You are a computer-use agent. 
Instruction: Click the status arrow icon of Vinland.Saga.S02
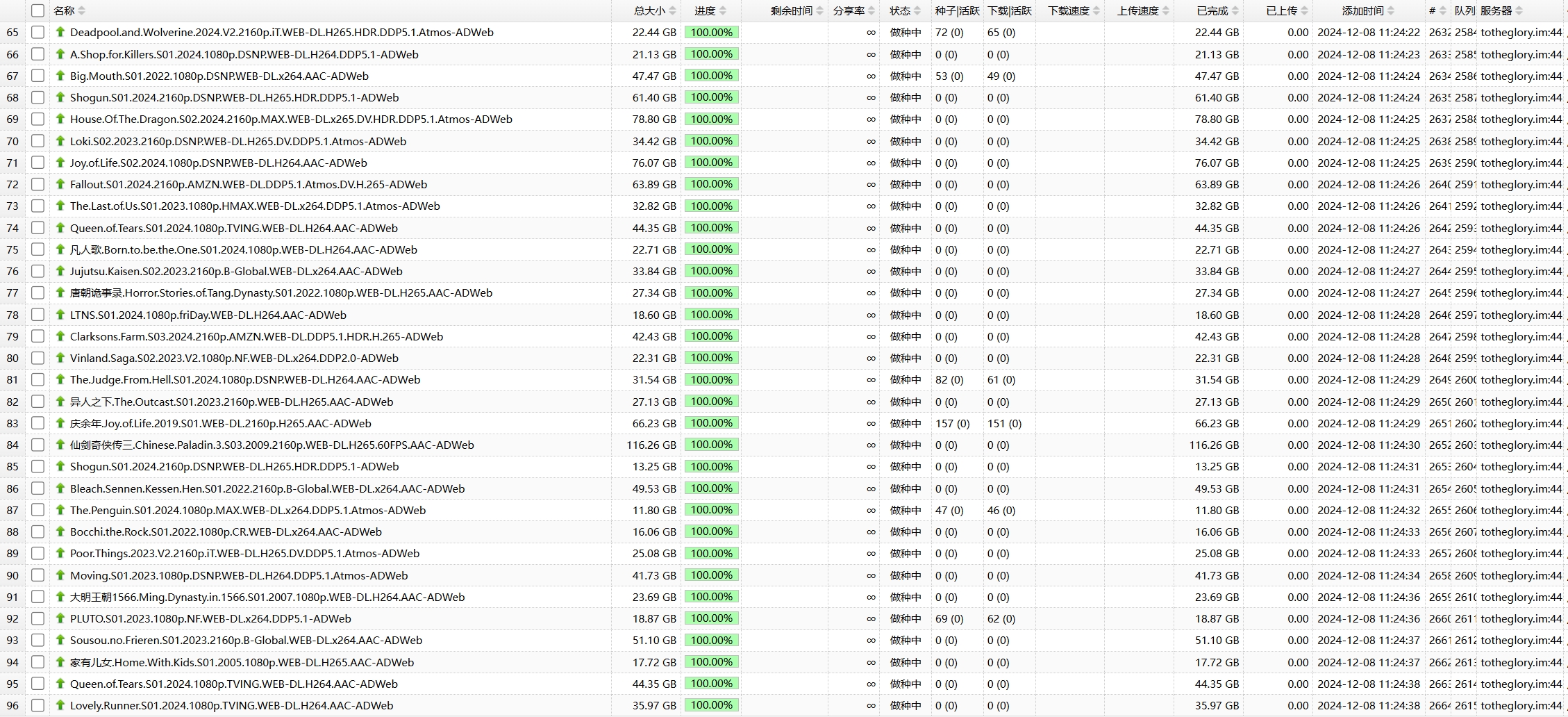pos(60,358)
